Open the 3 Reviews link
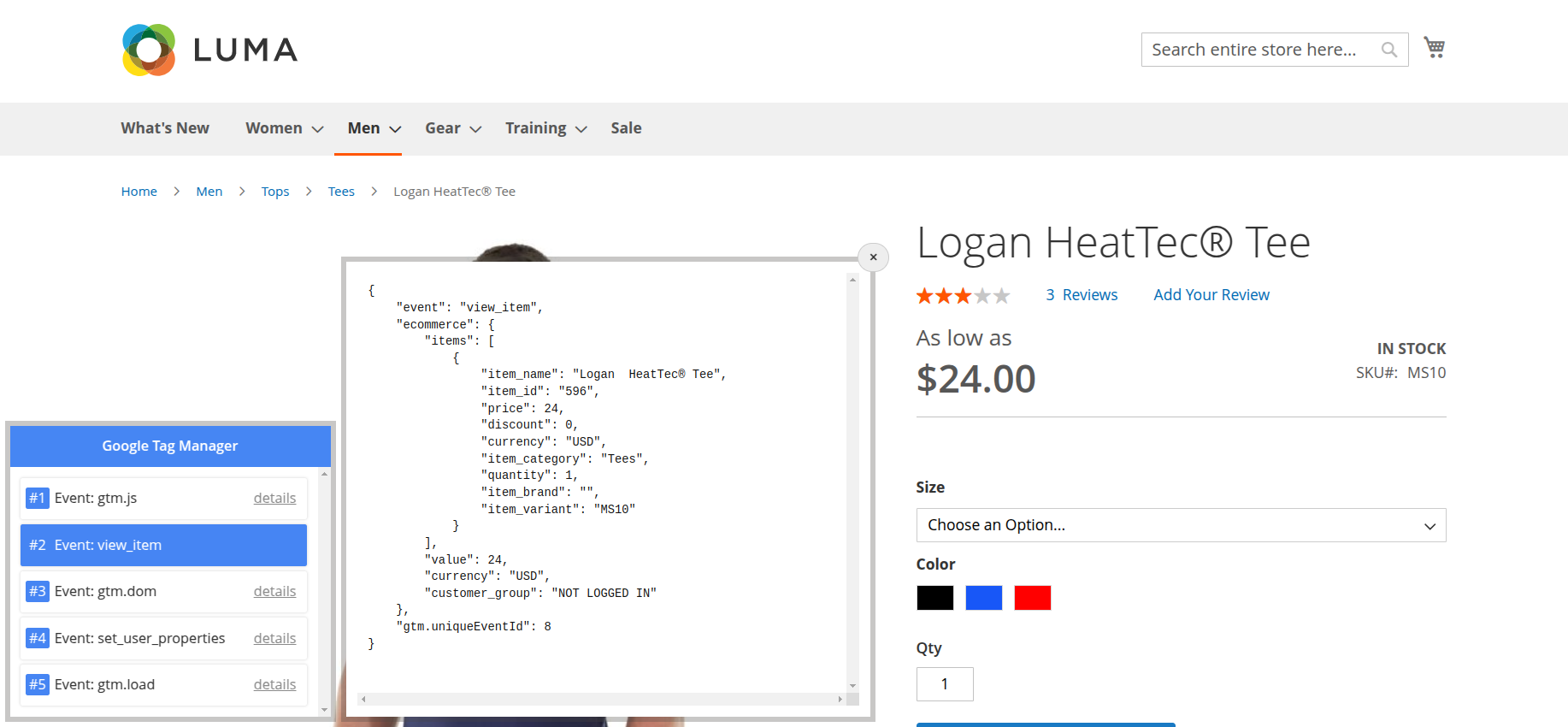The width and height of the screenshot is (1568, 727). tap(1082, 295)
